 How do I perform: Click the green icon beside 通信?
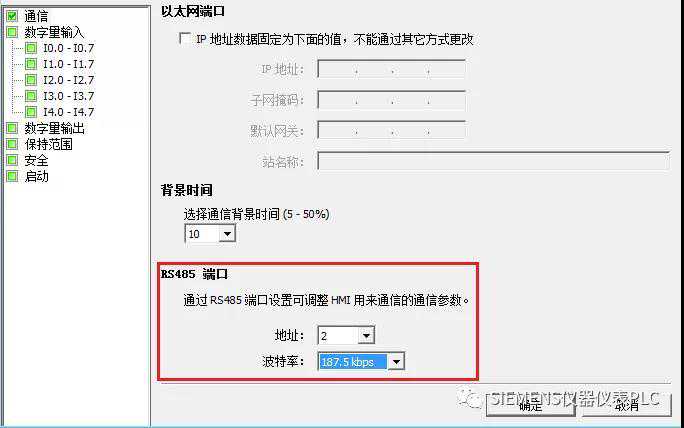coord(12,16)
